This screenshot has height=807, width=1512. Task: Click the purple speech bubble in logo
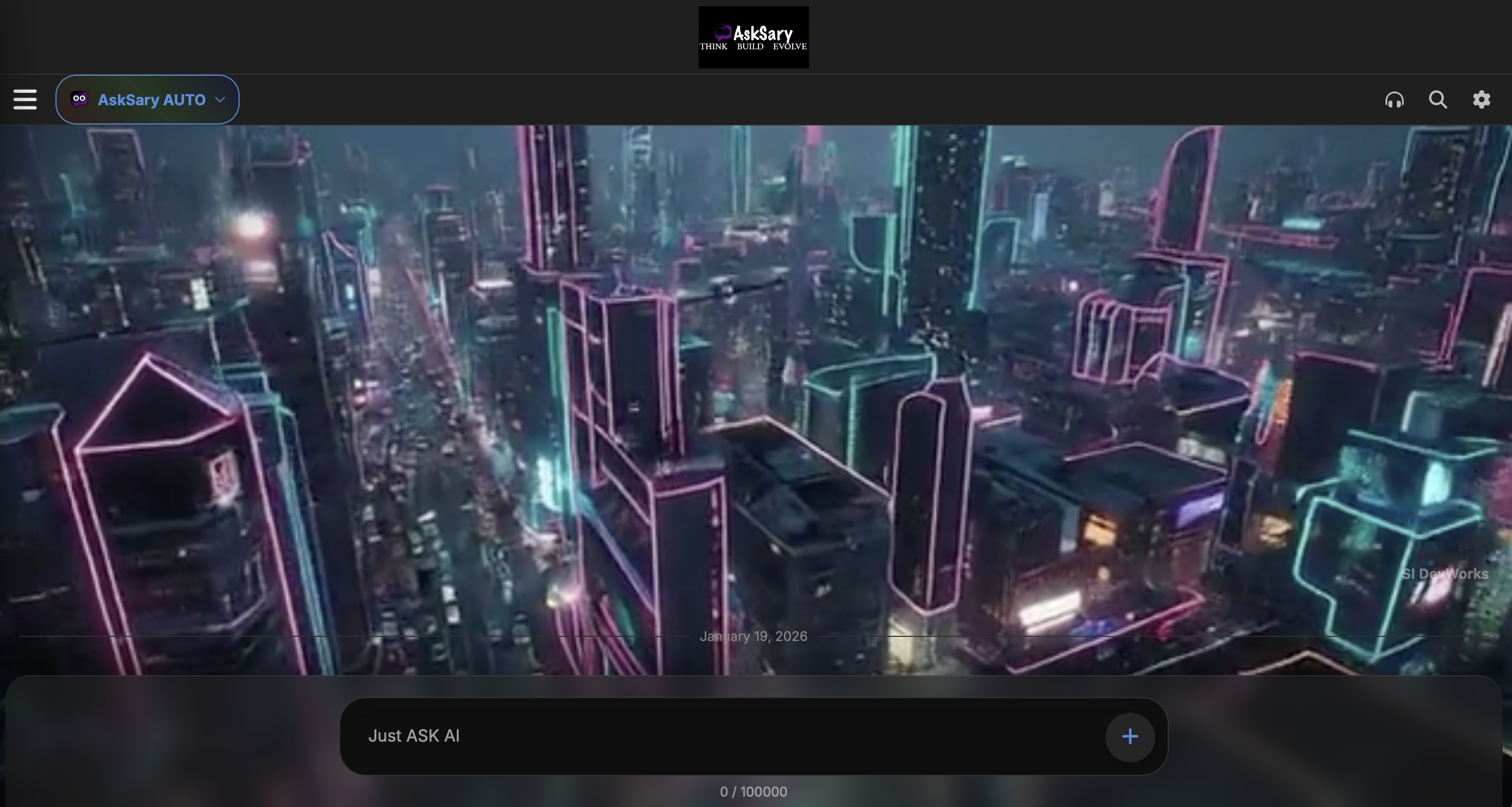[722, 32]
